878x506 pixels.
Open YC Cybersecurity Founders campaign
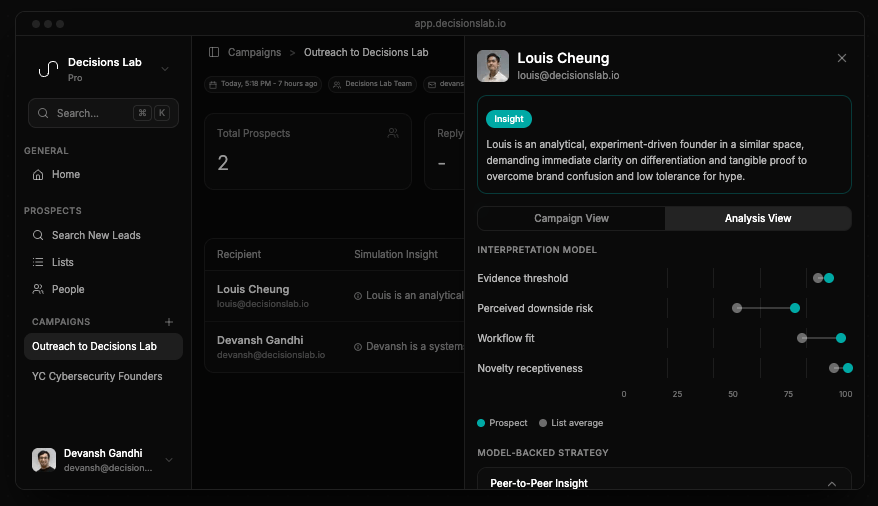[97, 377]
